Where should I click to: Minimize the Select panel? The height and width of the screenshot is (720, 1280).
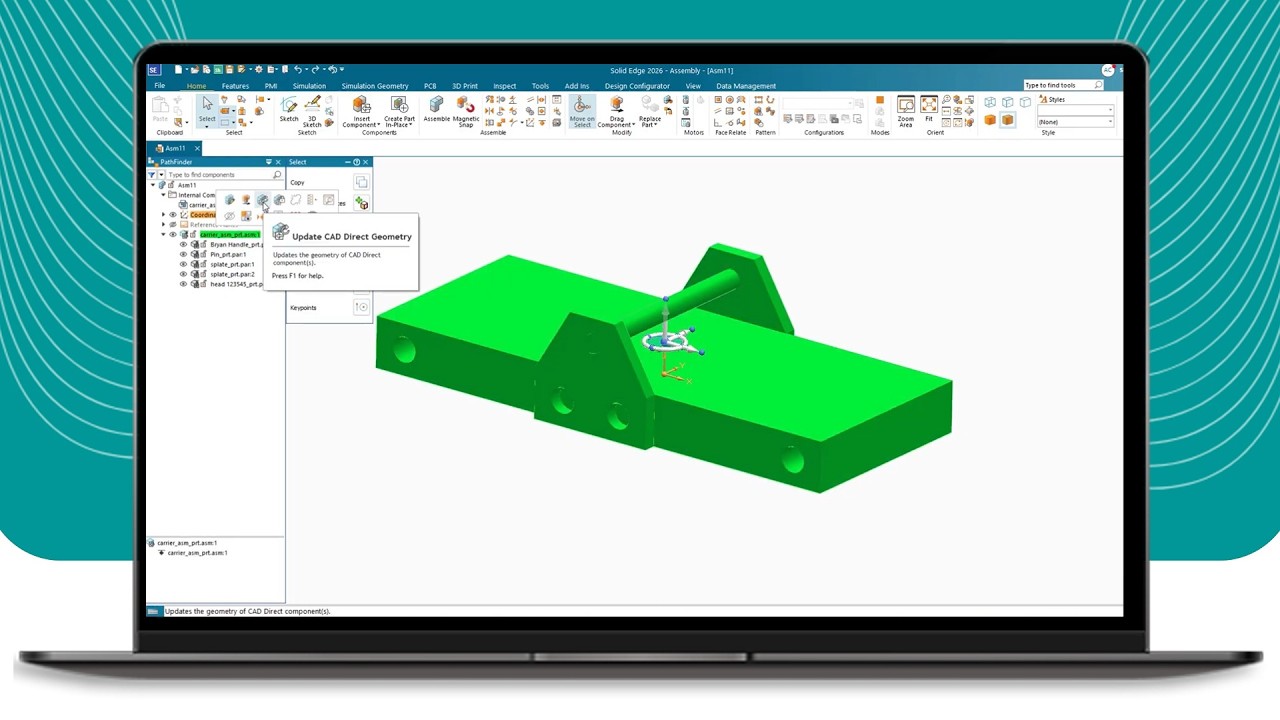348,162
